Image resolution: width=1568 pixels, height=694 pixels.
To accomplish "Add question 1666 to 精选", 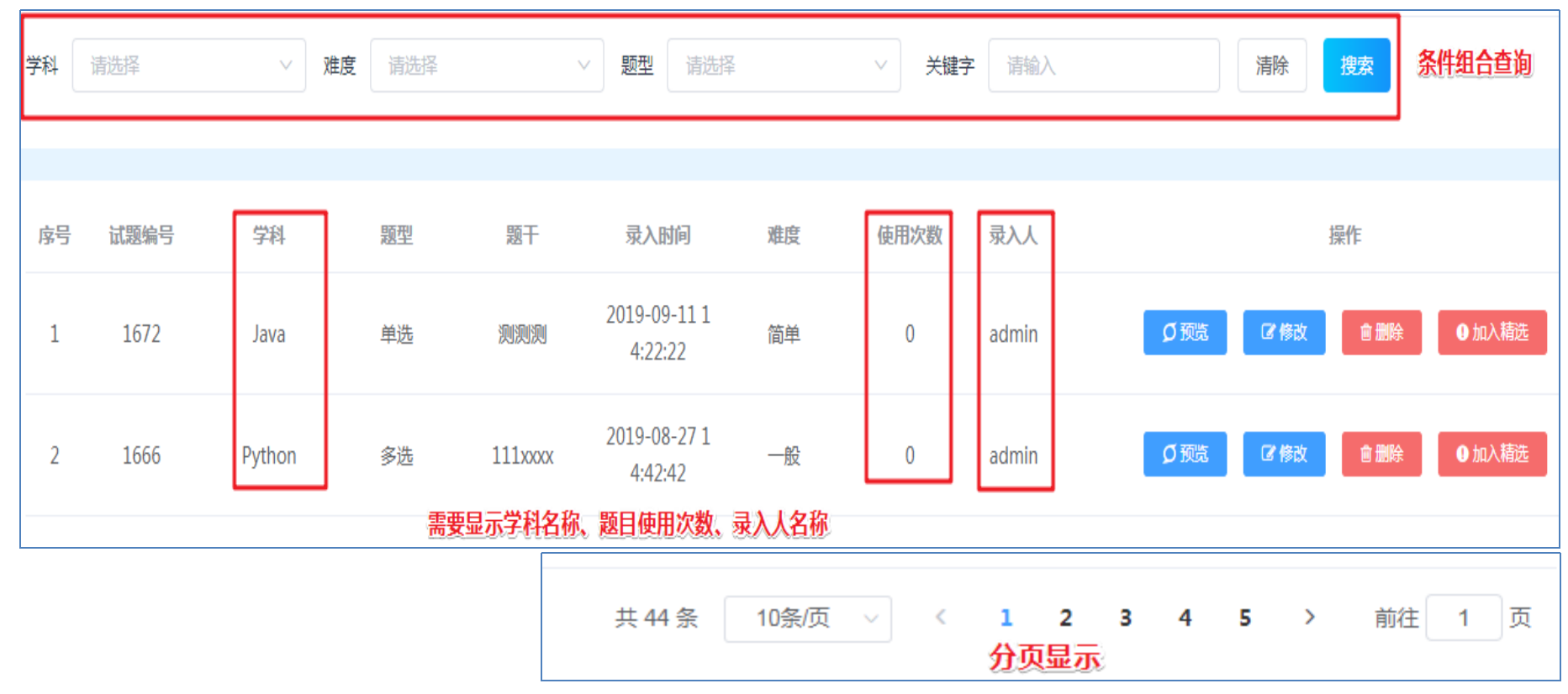I will click(x=1492, y=455).
